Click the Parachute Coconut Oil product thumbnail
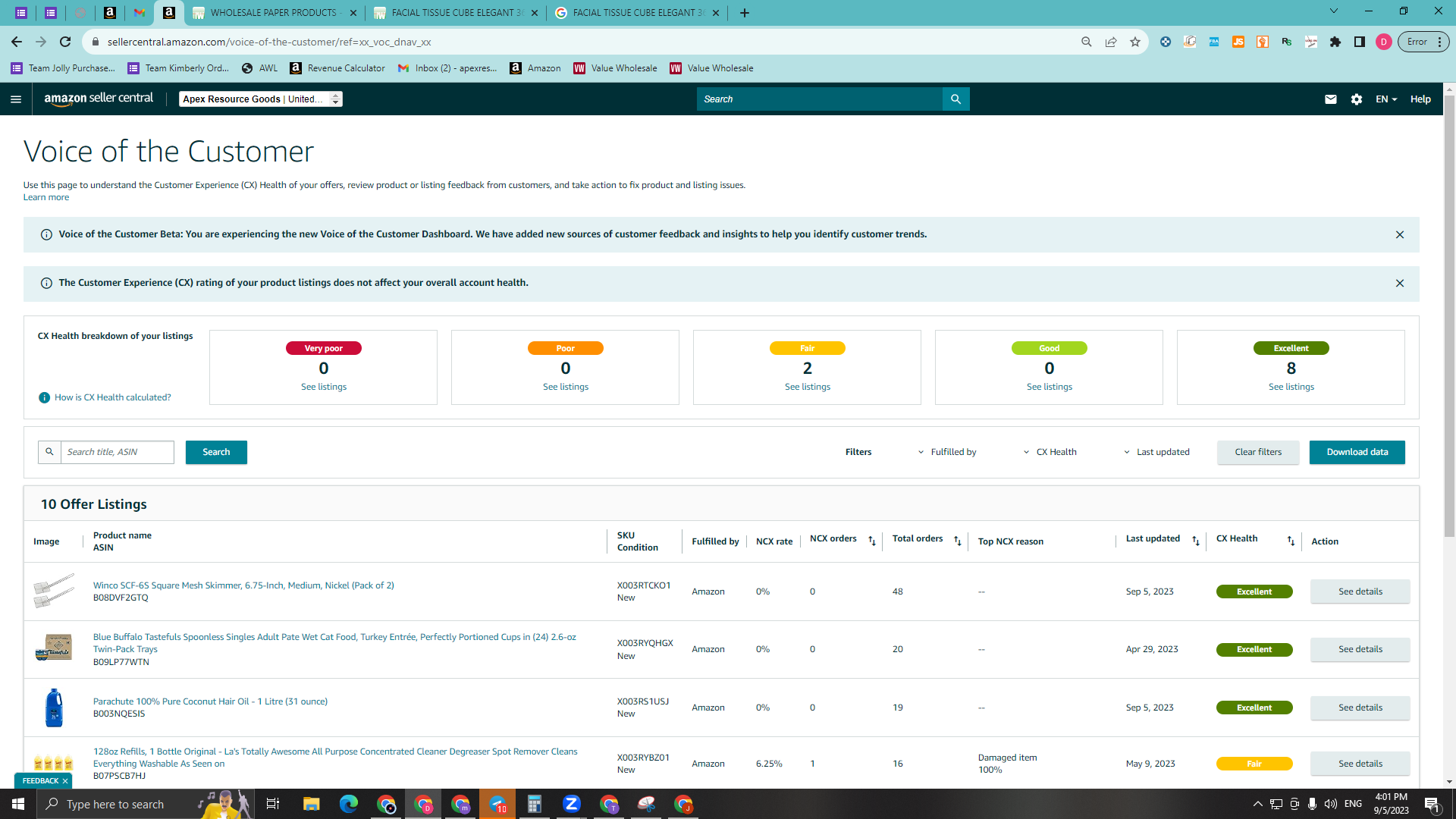This screenshot has width=1456, height=819. 54,708
